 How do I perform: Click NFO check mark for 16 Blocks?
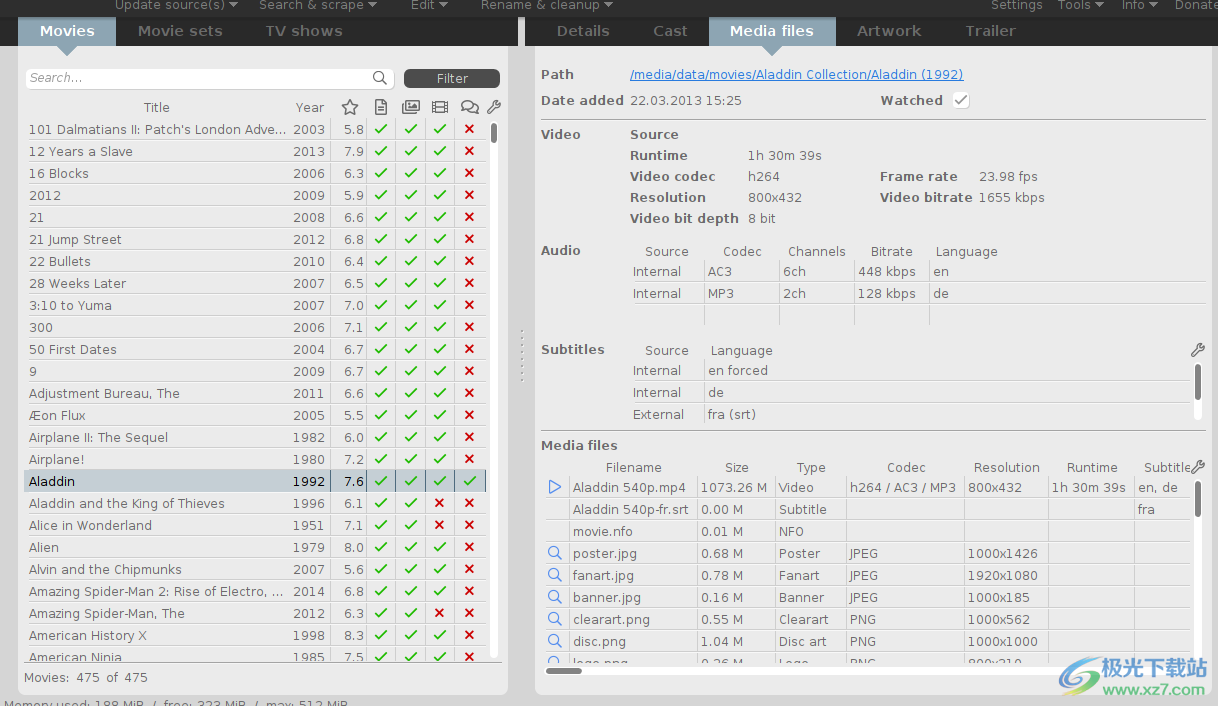381,173
